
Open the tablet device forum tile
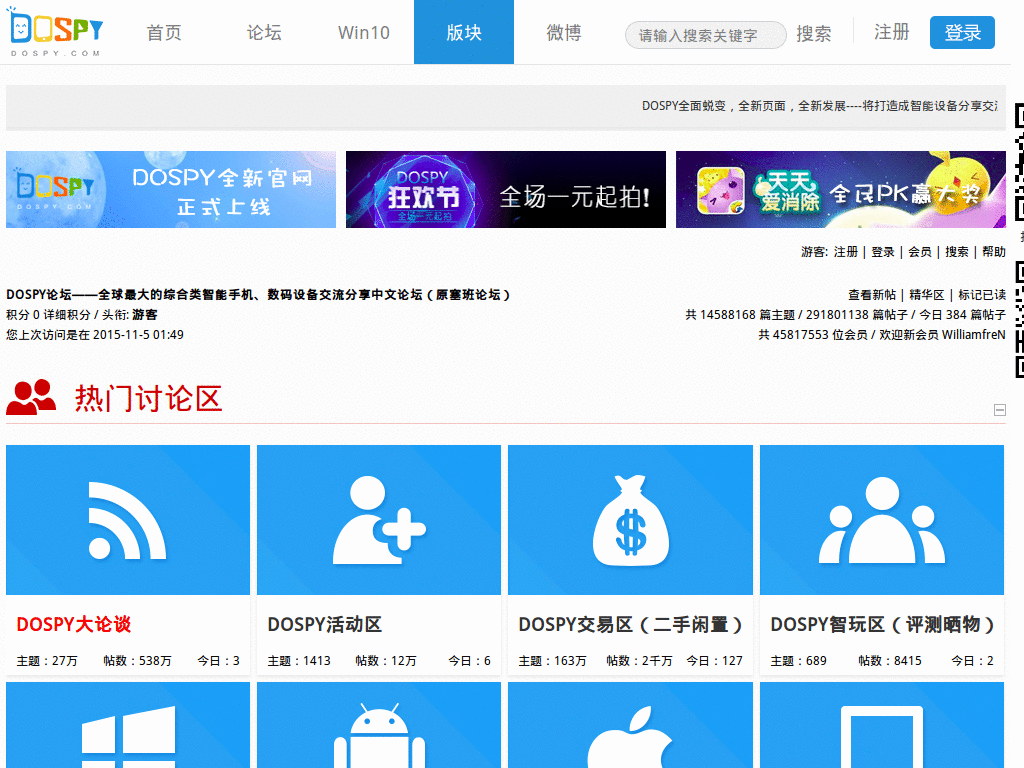click(x=882, y=725)
